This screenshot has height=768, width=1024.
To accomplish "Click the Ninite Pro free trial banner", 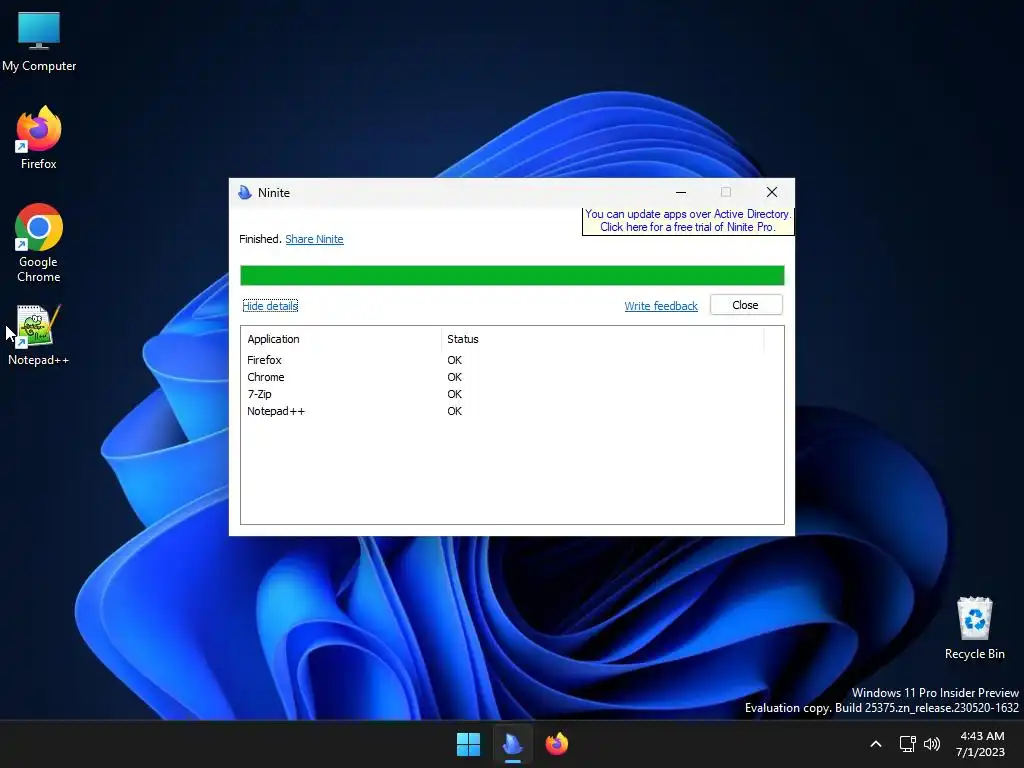I will click(x=688, y=221).
